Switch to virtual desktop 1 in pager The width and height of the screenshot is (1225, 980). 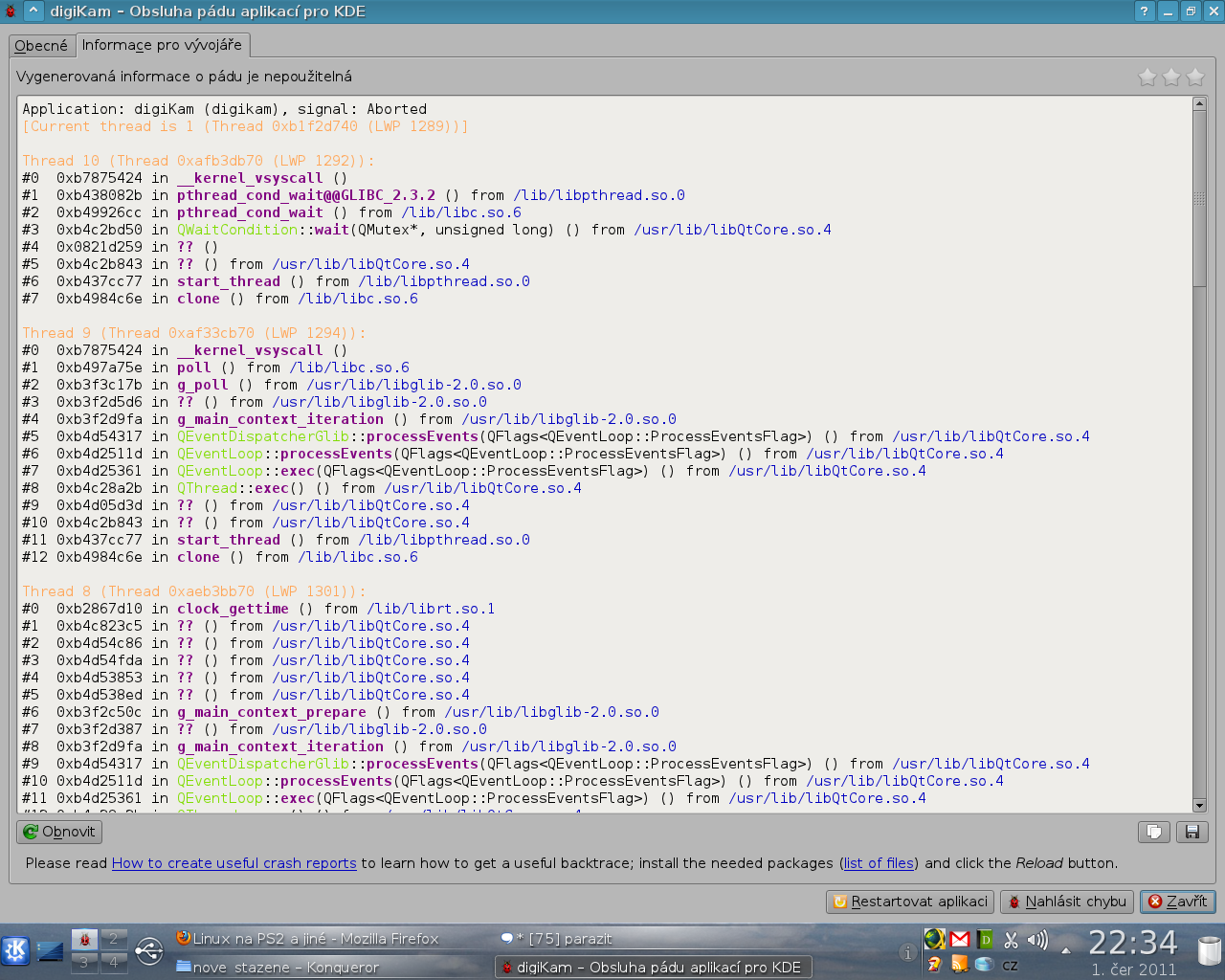(x=84, y=939)
